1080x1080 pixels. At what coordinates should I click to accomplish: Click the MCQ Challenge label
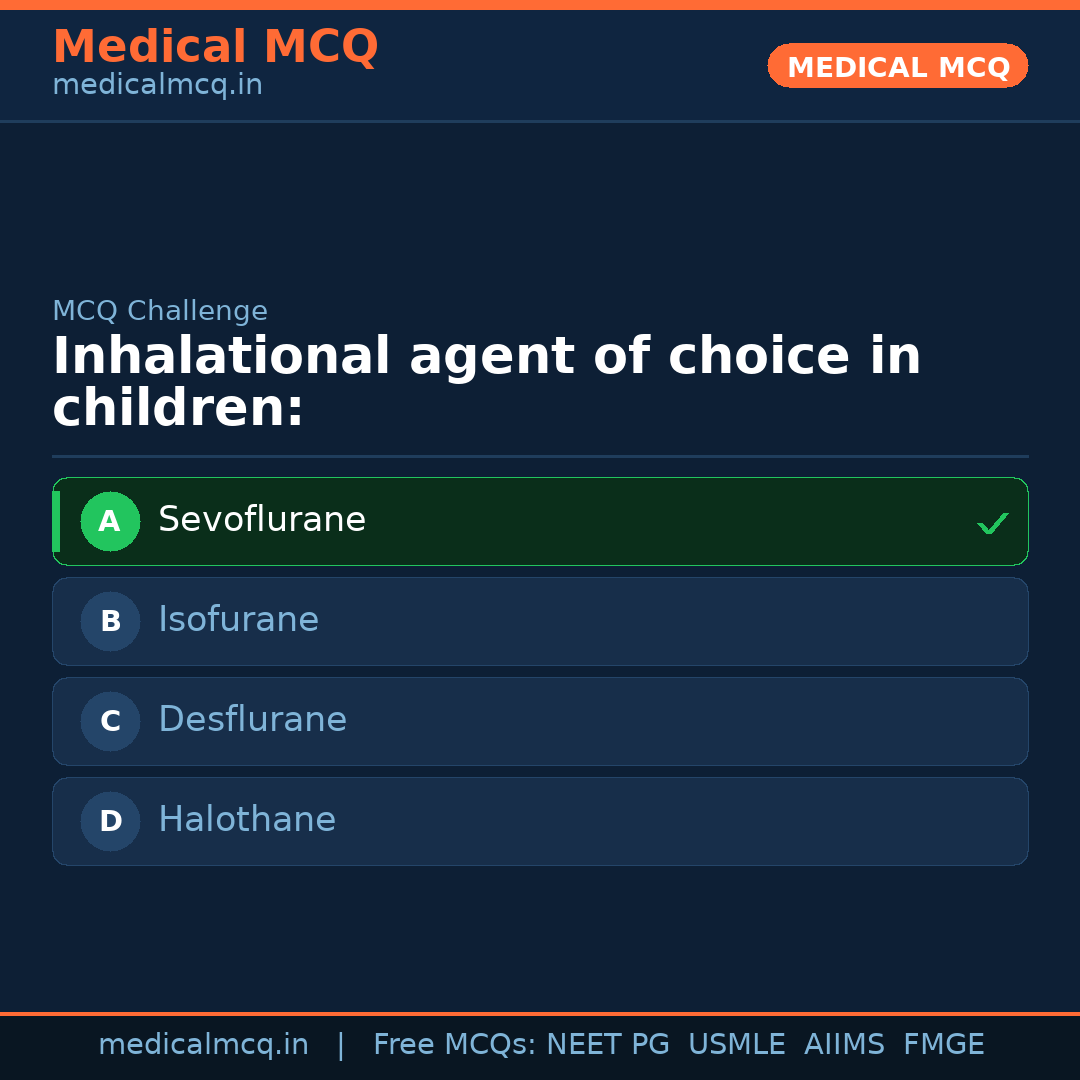point(160,311)
